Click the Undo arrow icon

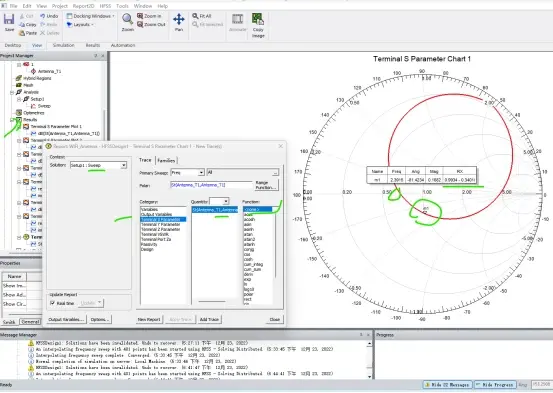(43, 16)
